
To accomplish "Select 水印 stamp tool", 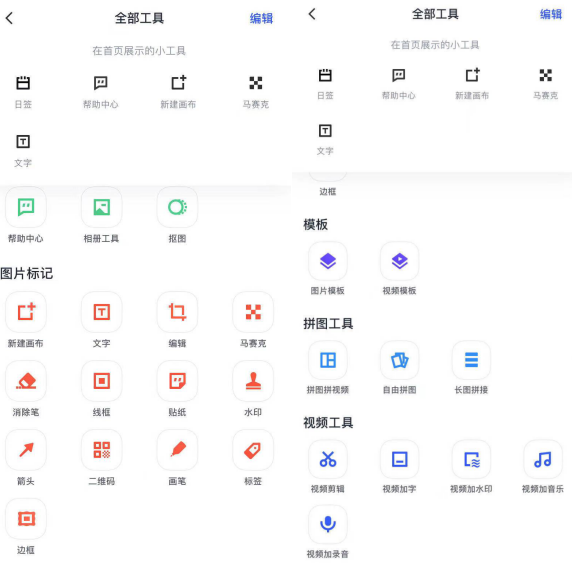I will [253, 381].
